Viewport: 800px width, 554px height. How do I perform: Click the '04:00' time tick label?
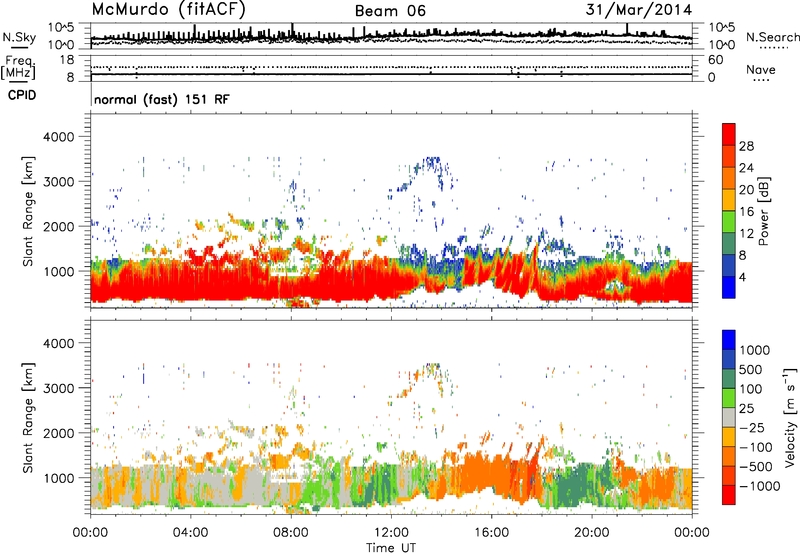[x=190, y=533]
